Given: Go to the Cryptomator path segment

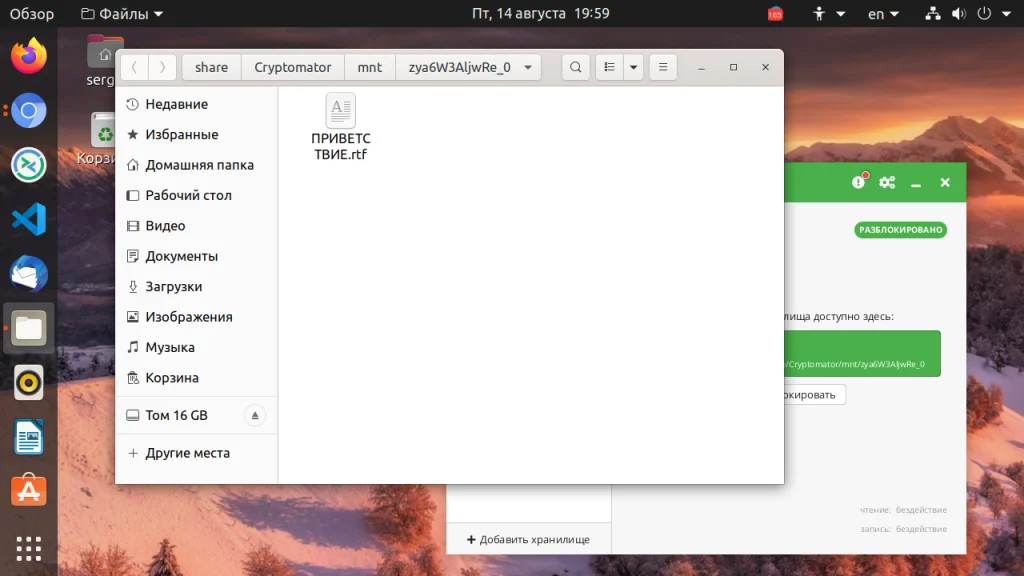Looking at the screenshot, I should 293,67.
